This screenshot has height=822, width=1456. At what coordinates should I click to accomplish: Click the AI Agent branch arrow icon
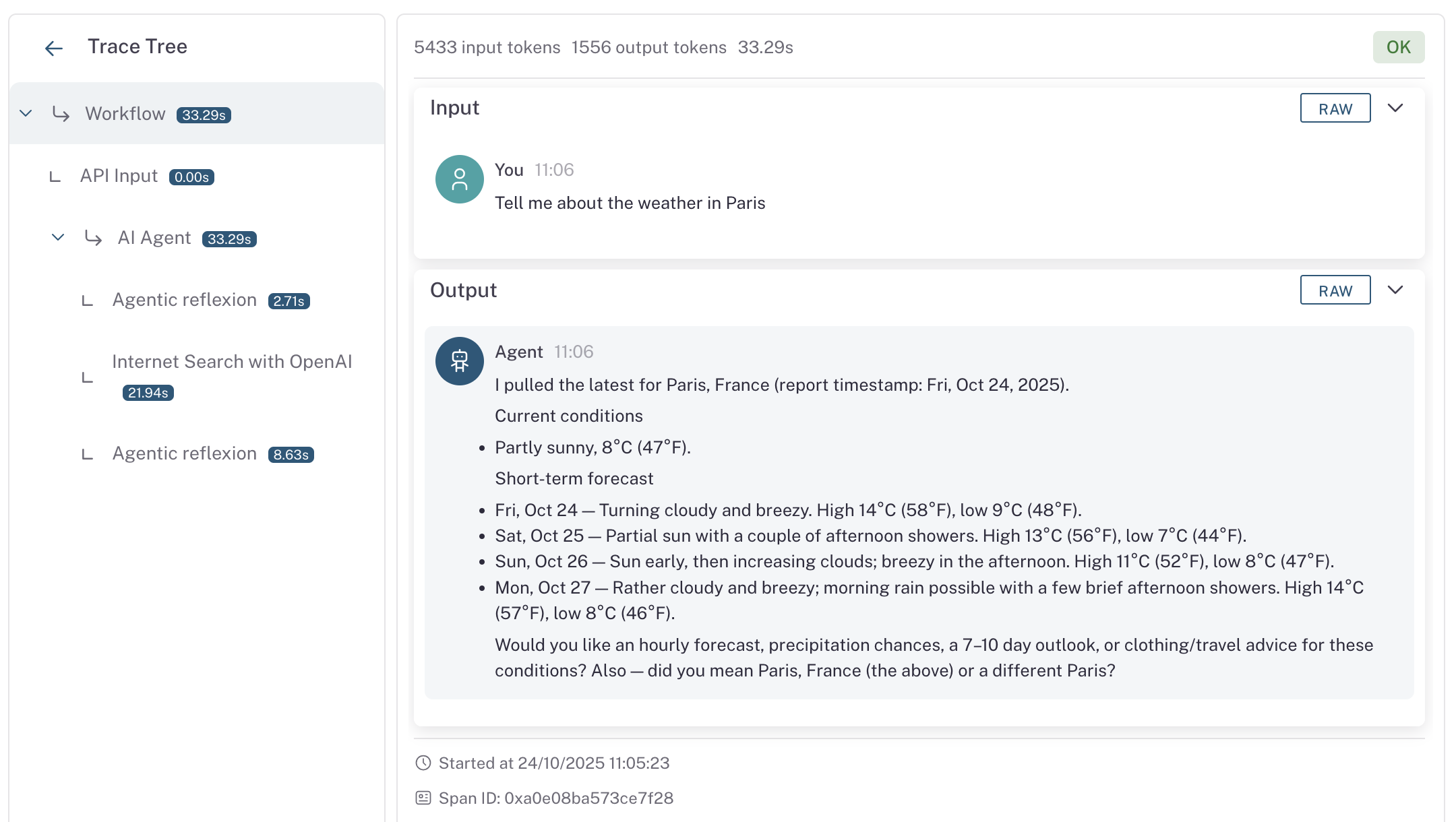[x=93, y=238]
